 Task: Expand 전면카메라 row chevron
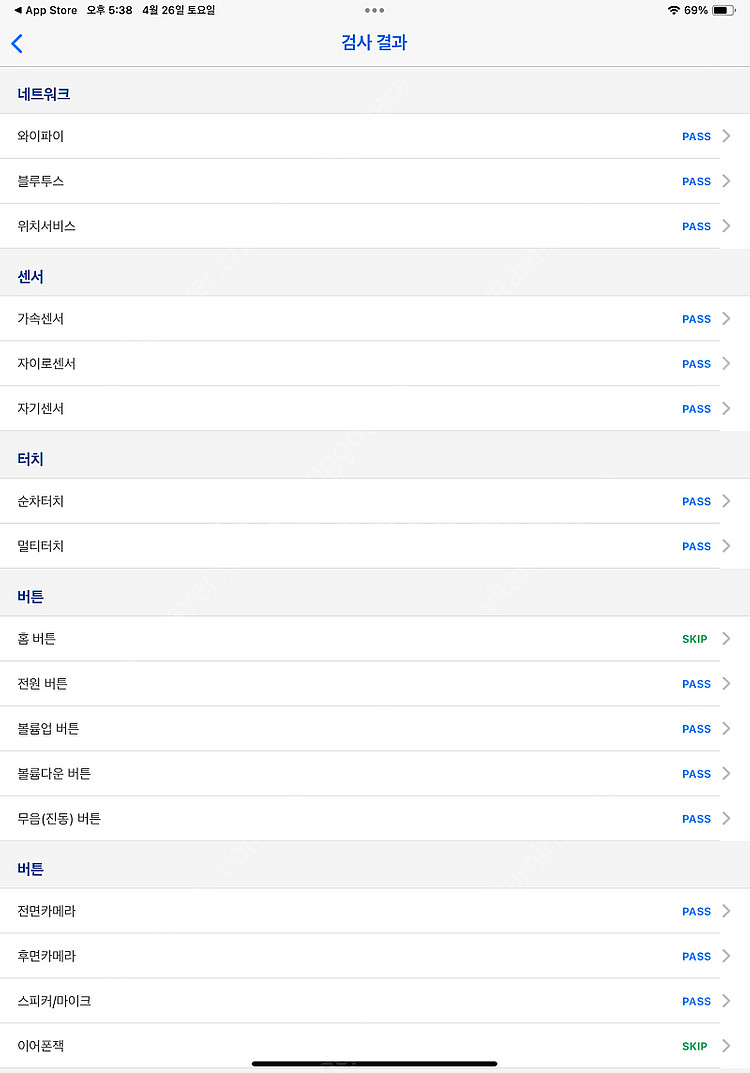click(x=726, y=911)
